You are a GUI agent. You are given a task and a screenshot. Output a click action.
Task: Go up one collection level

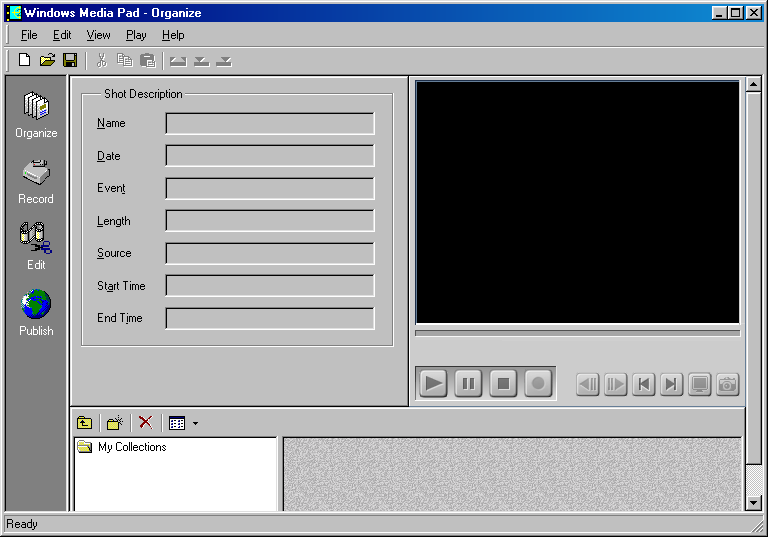point(85,423)
